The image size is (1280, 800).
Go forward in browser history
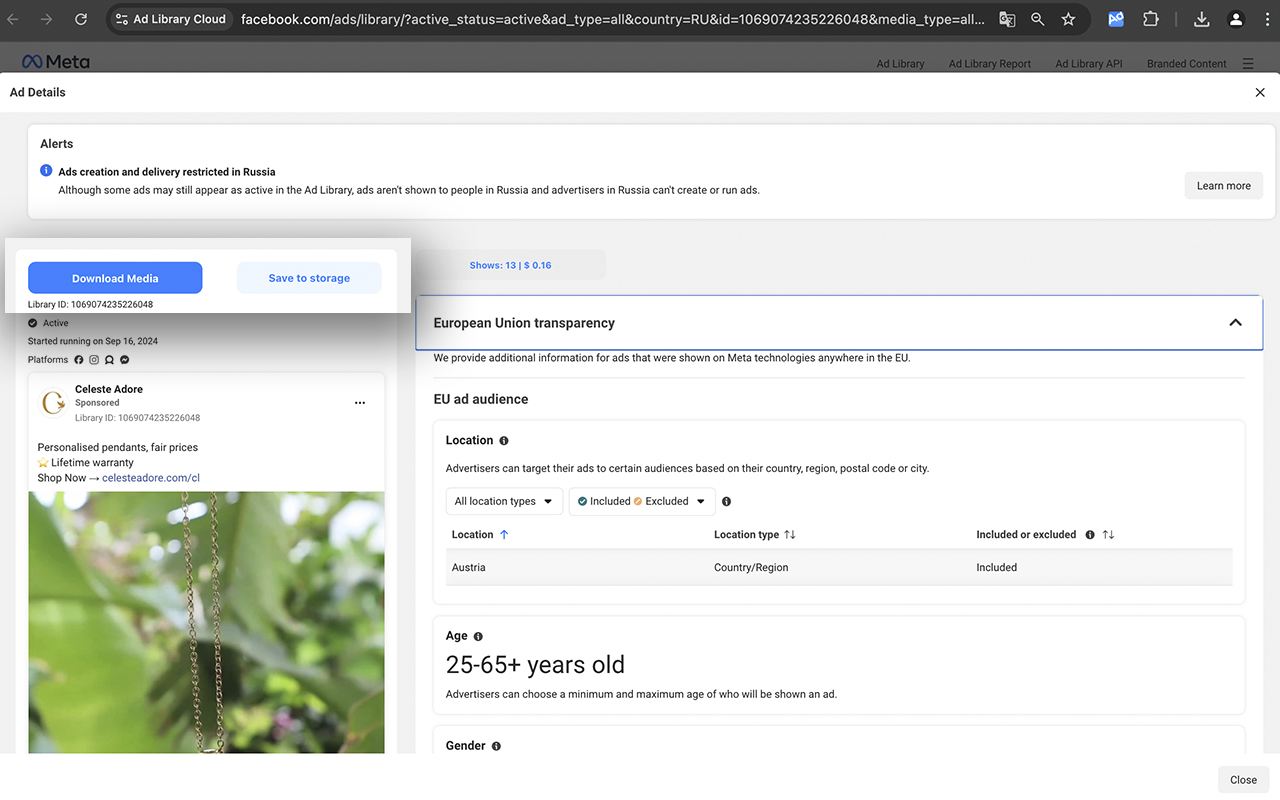(46, 19)
